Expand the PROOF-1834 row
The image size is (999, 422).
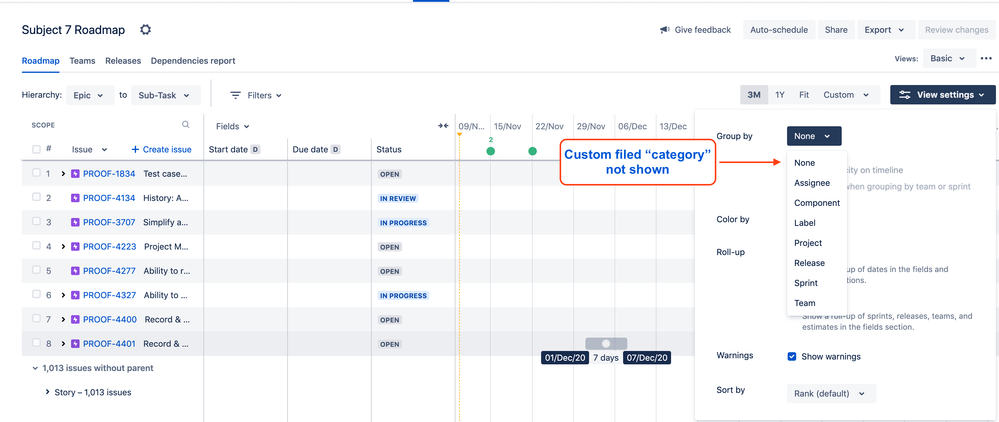tap(63, 173)
